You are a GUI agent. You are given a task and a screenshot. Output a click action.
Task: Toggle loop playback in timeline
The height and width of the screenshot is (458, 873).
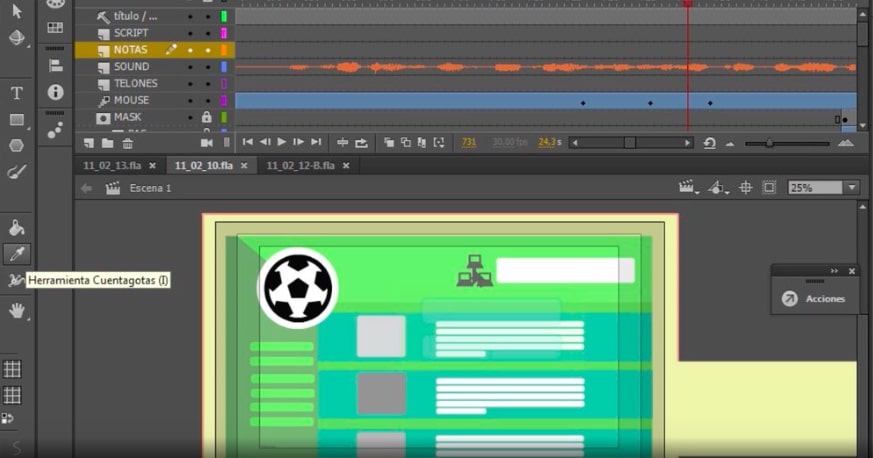coord(361,143)
